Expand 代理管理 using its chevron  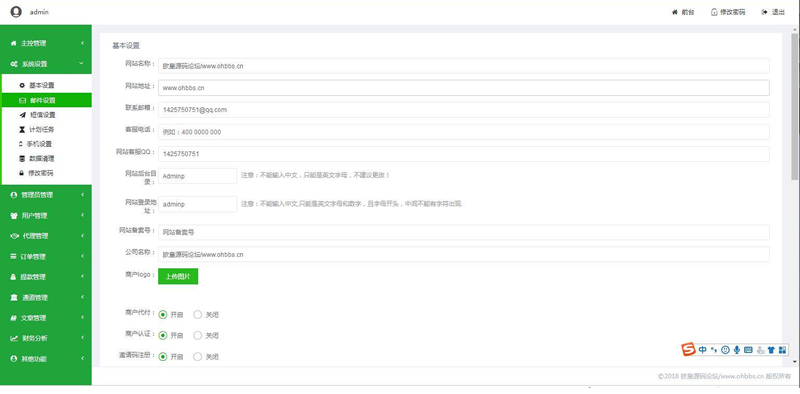click(x=82, y=236)
